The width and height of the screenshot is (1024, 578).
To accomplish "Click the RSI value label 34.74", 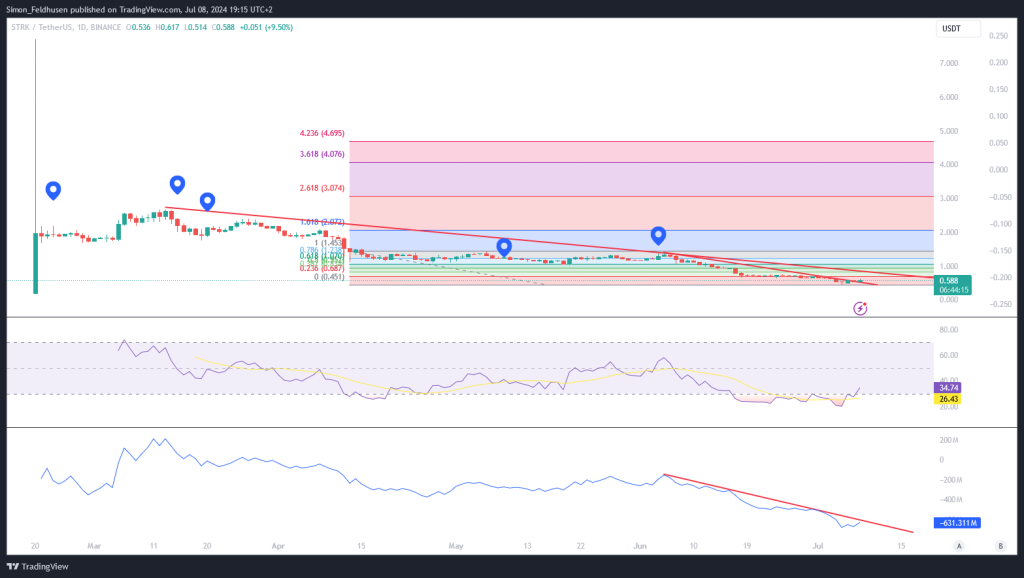I will (x=948, y=388).
